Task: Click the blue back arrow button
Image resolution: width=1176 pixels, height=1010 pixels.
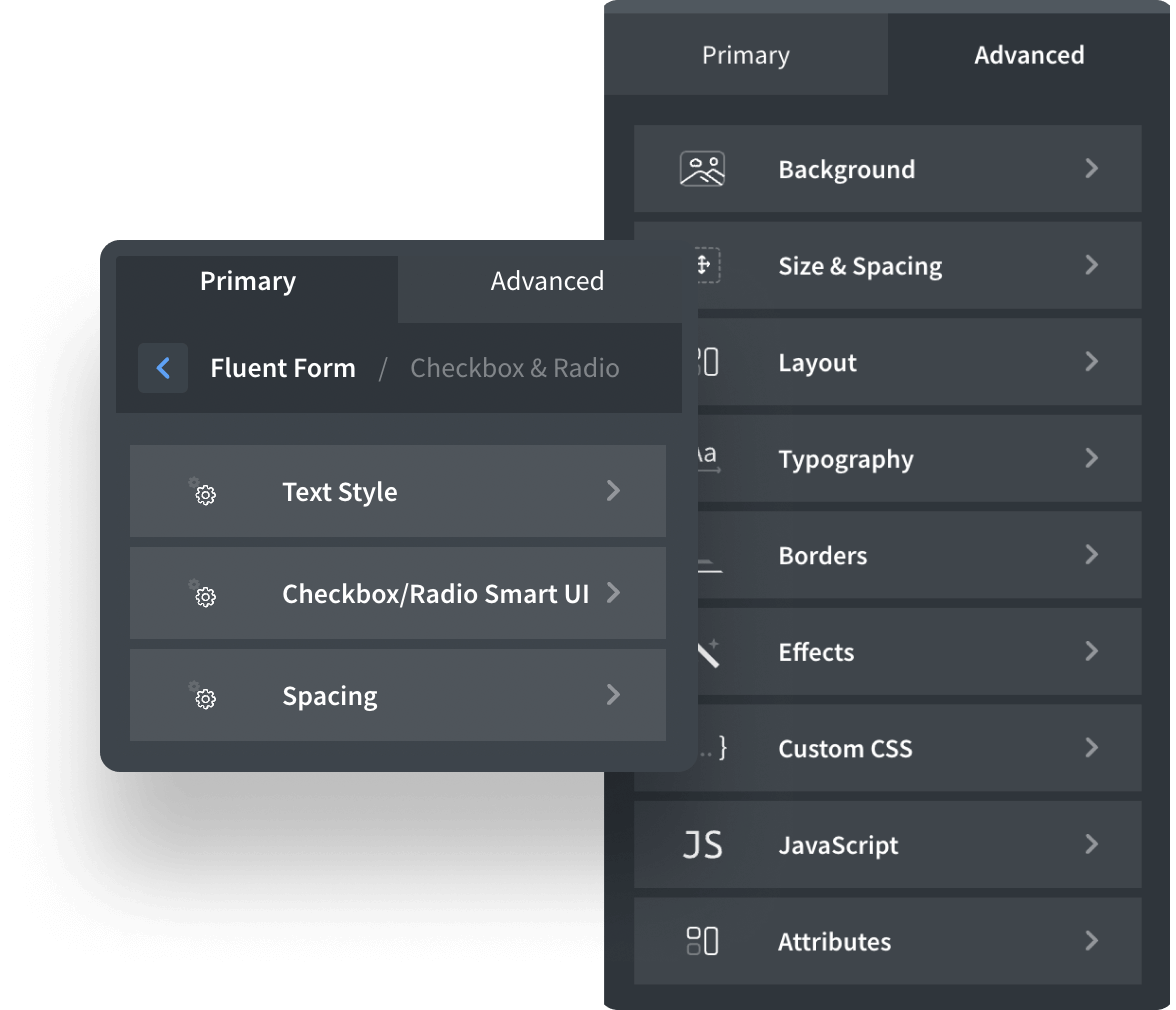Action: click(x=163, y=368)
